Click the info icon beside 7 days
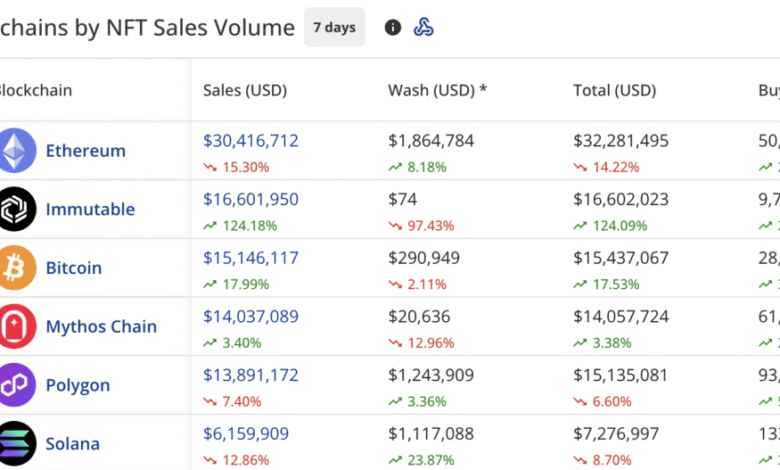Screen dimensions: 780x470 pyautogui.click(x=392, y=27)
